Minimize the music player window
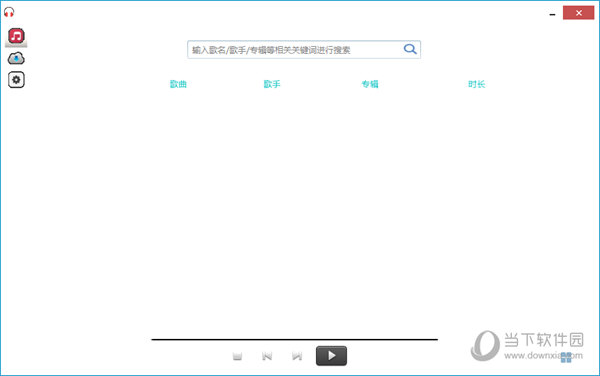Image resolution: width=600 pixels, height=376 pixels. (x=552, y=14)
